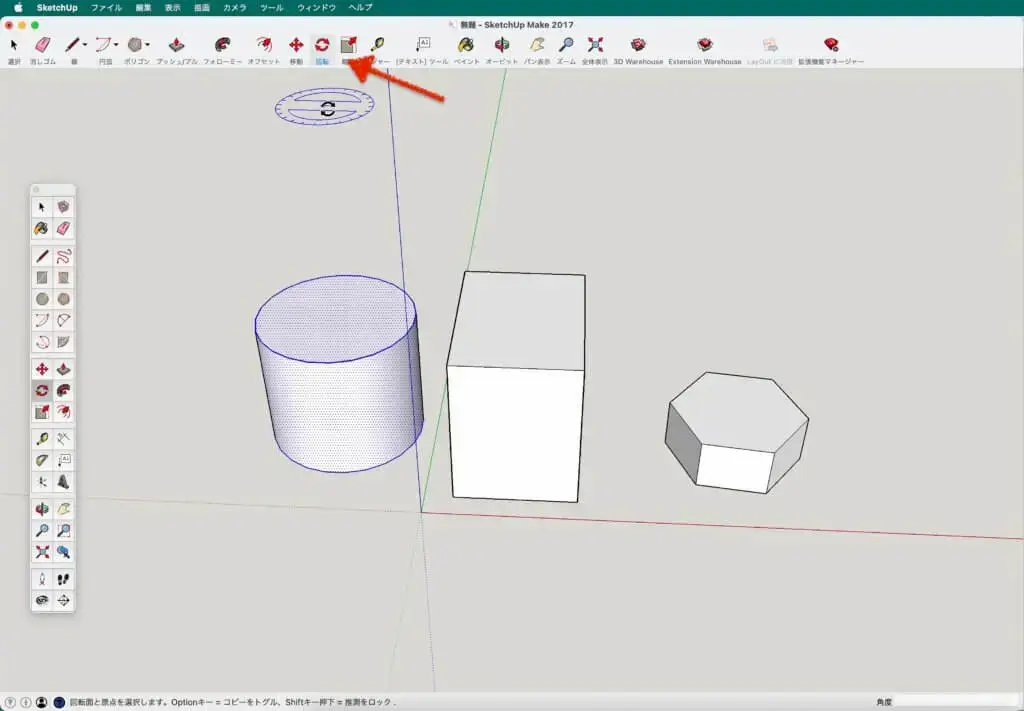Choose the offset tool in floating palette

pyautogui.click(x=63, y=412)
